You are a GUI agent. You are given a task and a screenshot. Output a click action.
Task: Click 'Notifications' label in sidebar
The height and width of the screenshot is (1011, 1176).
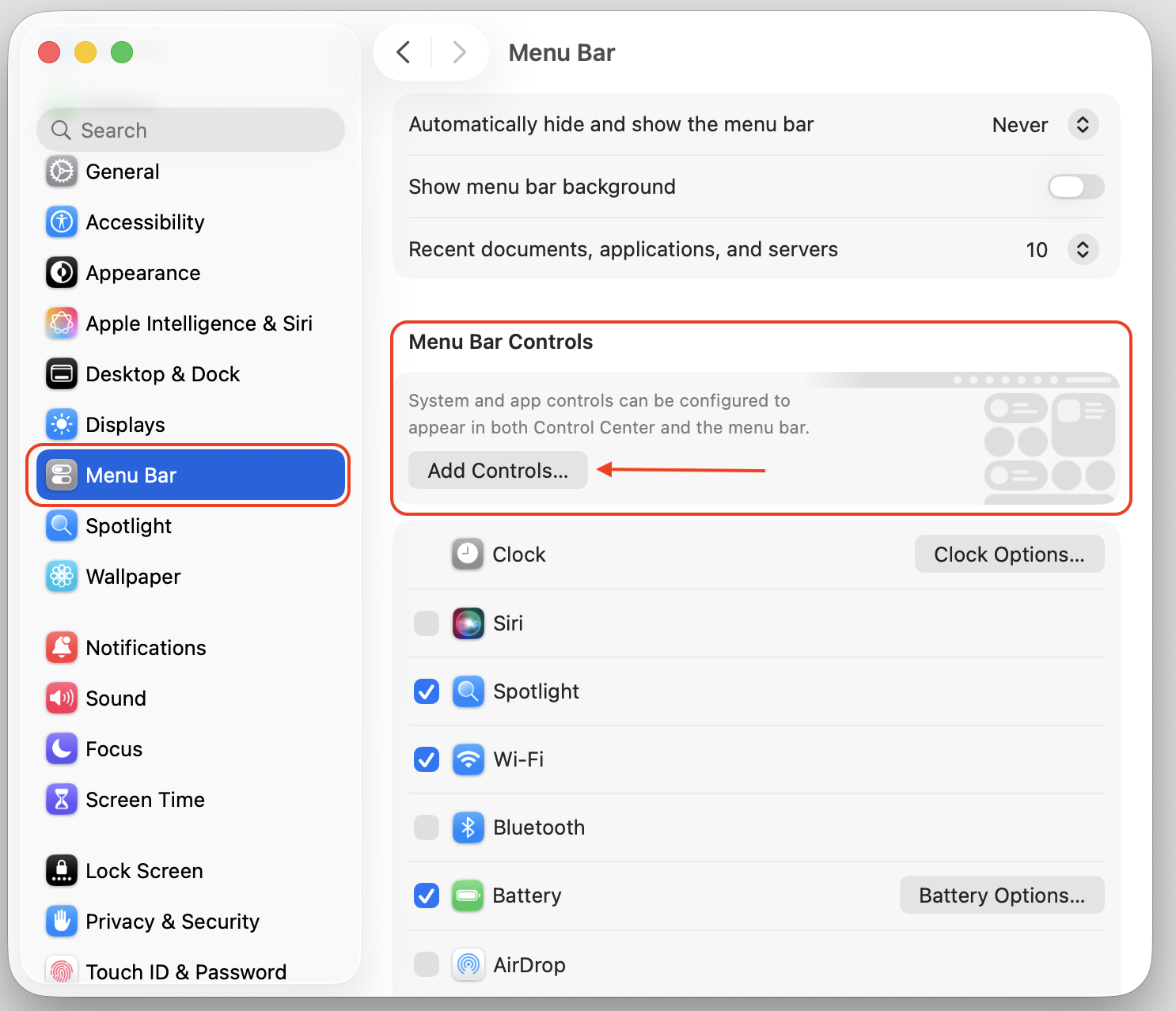pyautogui.click(x=146, y=648)
